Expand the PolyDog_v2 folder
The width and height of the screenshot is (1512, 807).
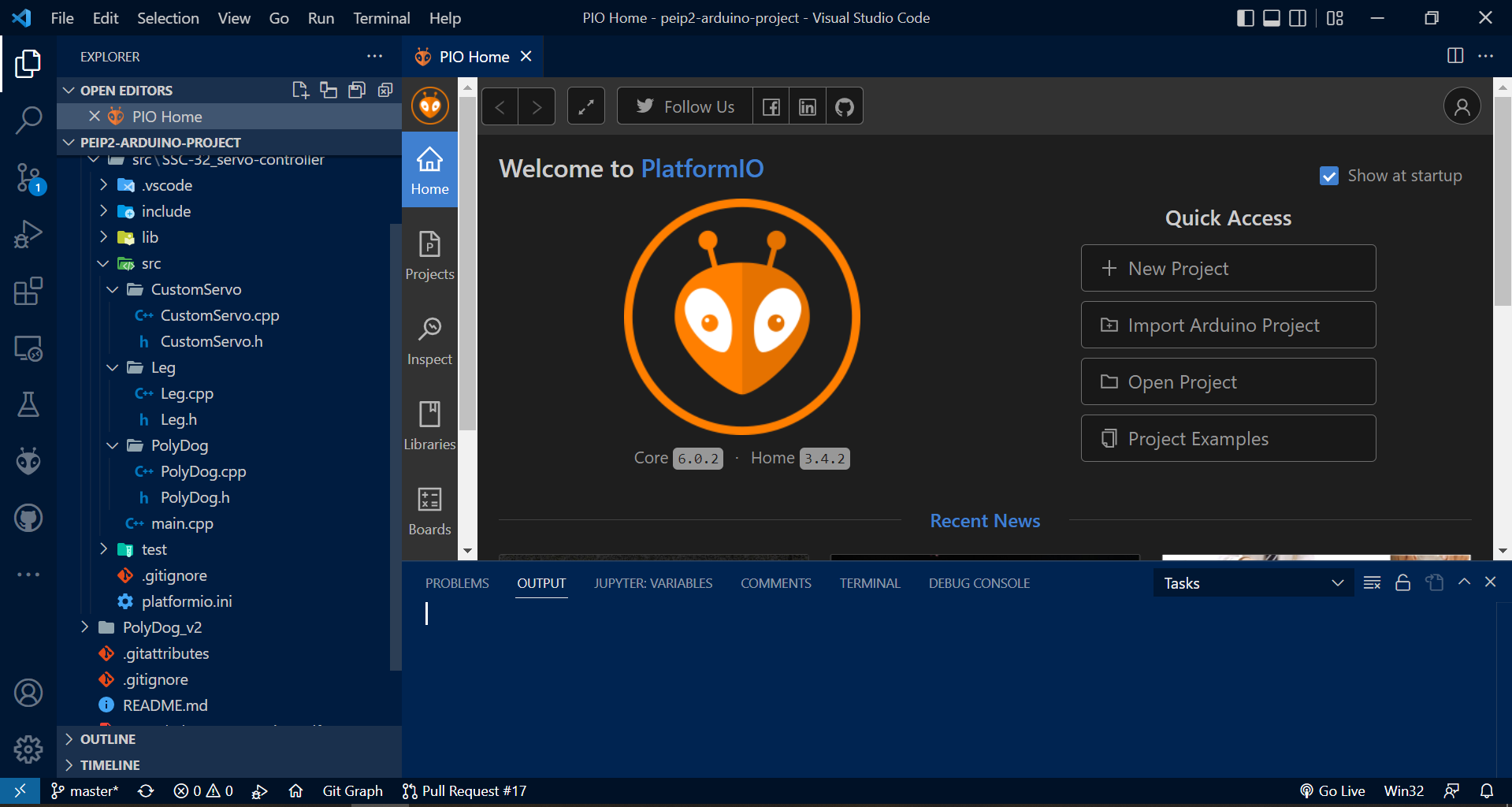point(84,627)
